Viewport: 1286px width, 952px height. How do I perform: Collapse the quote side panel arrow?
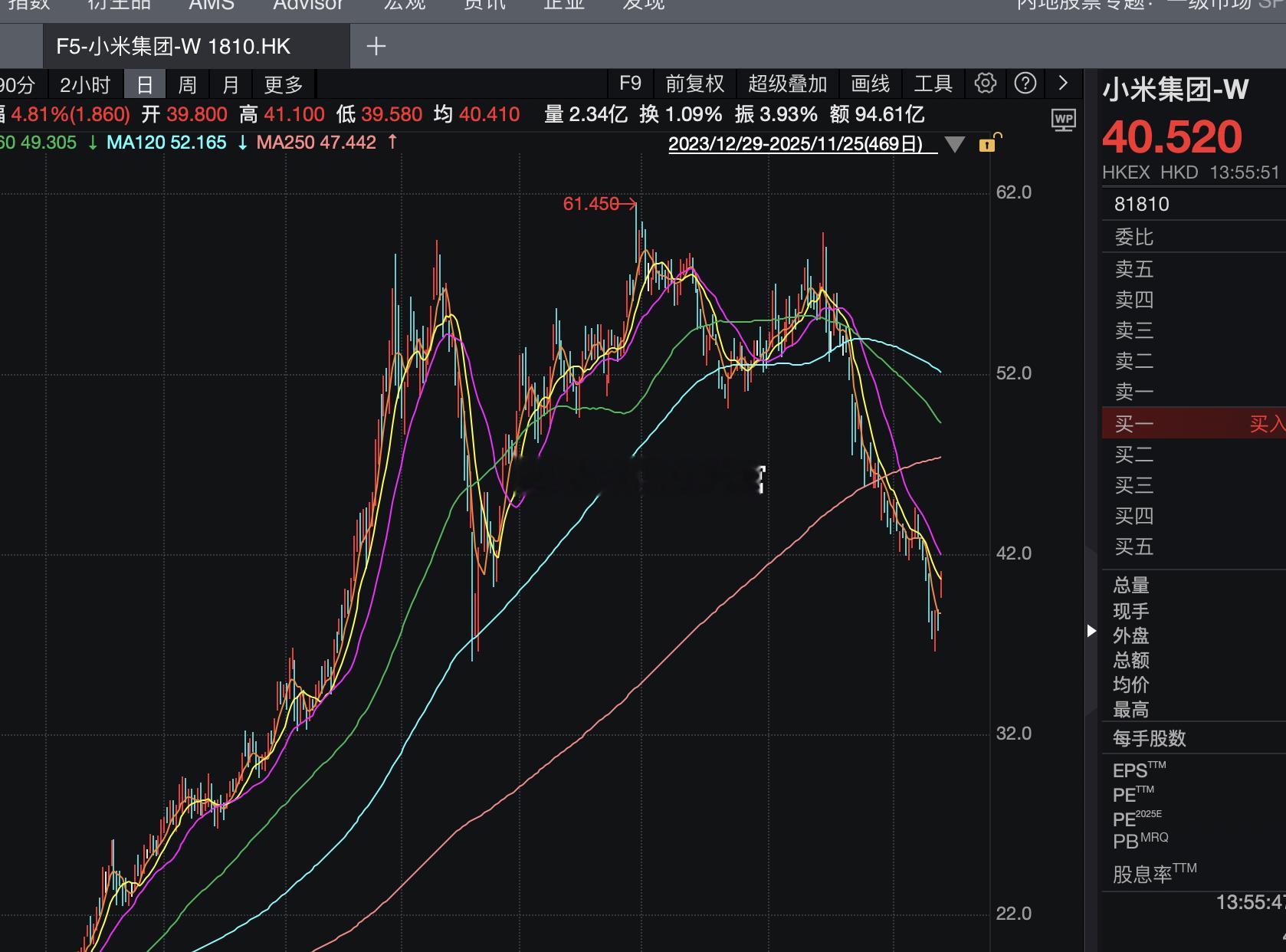point(1091,631)
